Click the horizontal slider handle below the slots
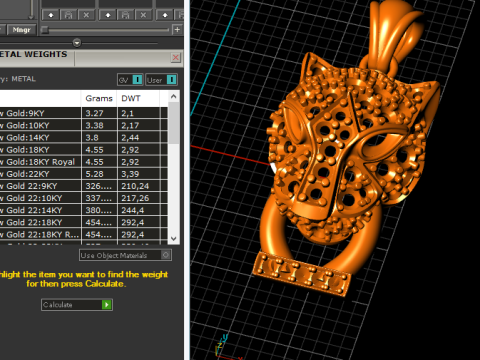Viewport: 480px width, 360px height. coord(44,30)
